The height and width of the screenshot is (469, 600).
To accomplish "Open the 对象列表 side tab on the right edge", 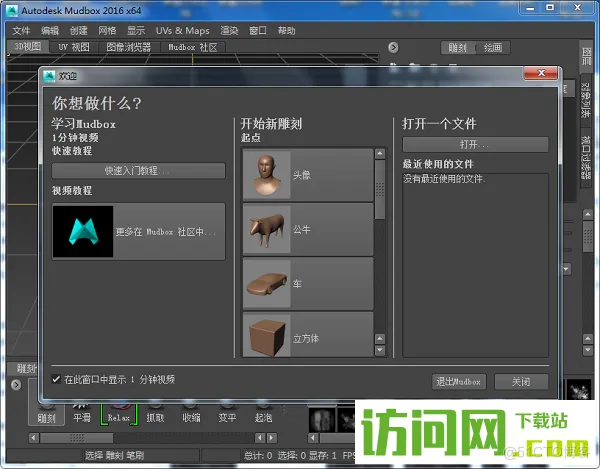I will [586, 100].
